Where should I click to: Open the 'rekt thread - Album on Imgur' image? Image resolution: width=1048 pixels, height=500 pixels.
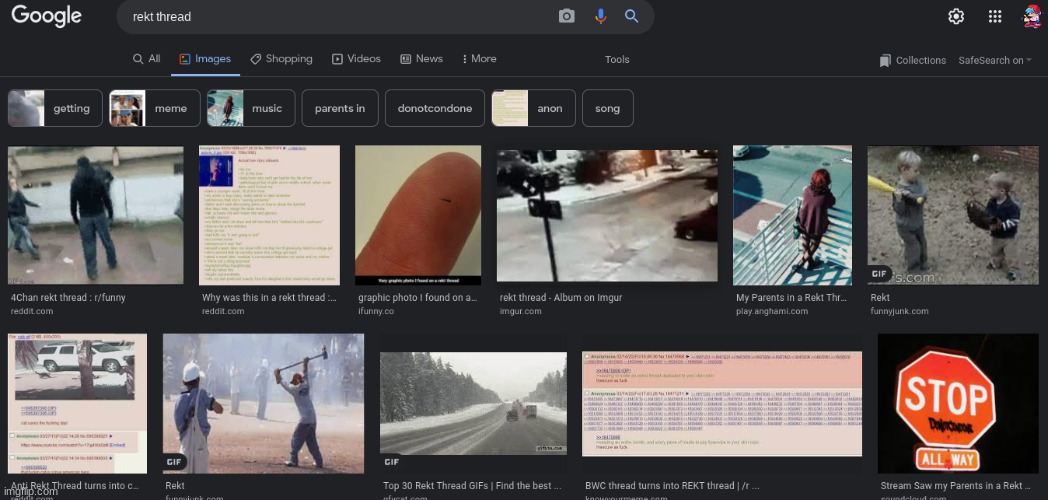(607, 215)
